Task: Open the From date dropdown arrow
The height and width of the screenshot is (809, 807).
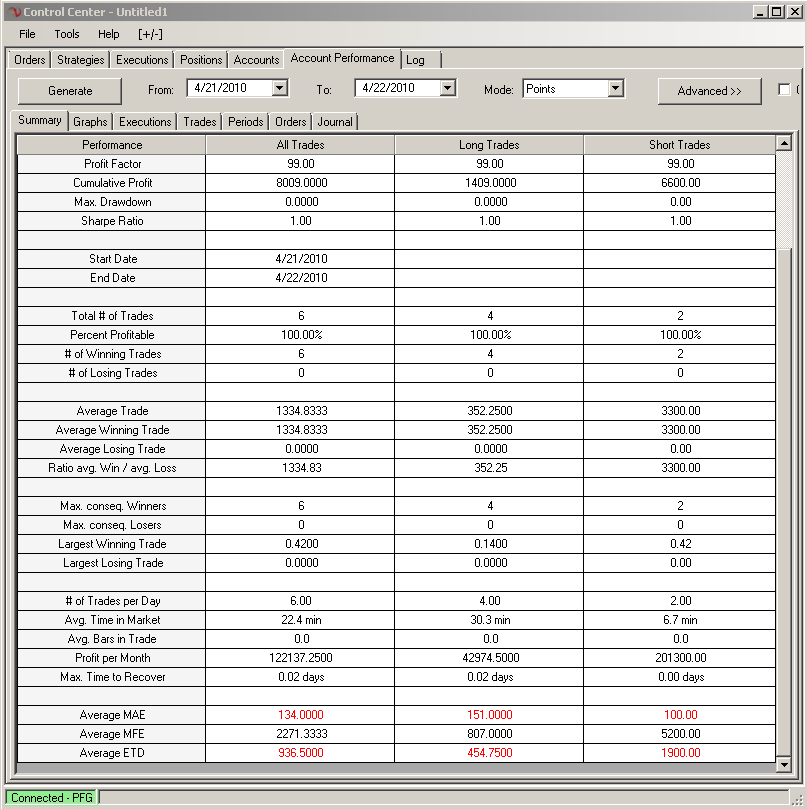Action: tap(279, 88)
